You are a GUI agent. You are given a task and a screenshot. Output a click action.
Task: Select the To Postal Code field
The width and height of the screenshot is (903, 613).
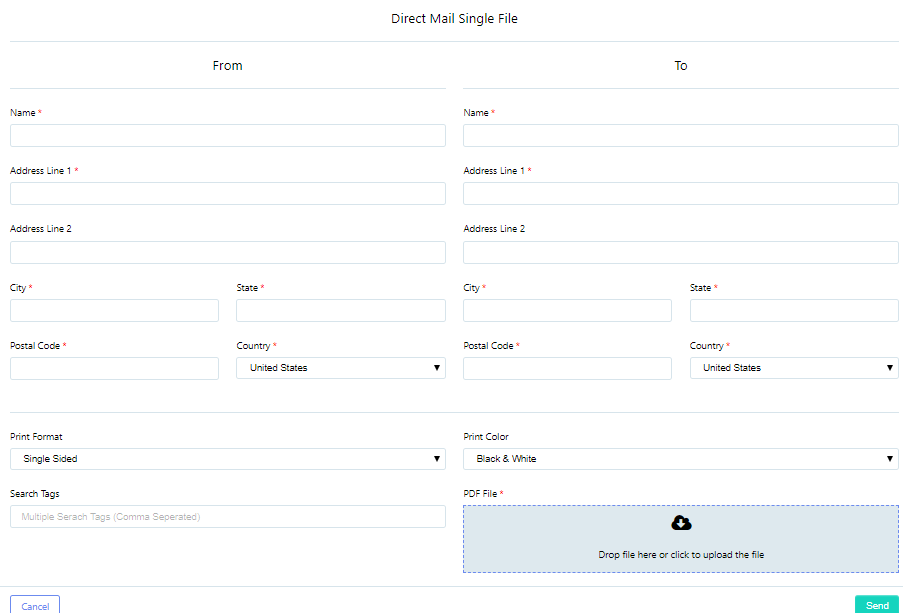[x=567, y=368]
